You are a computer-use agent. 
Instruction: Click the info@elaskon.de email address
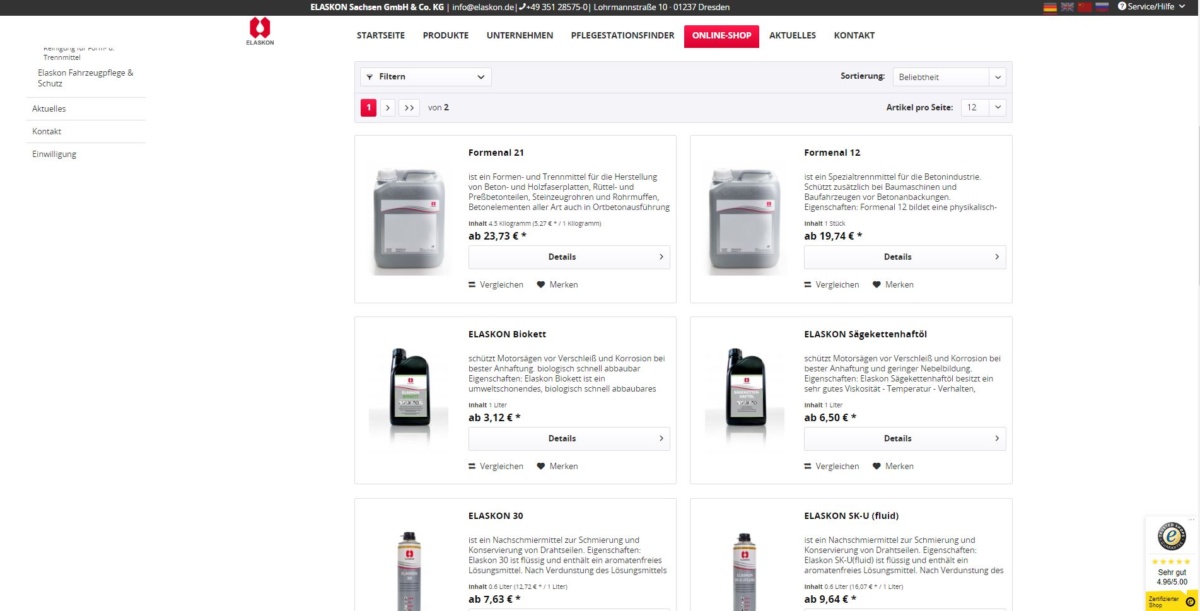(x=482, y=7)
